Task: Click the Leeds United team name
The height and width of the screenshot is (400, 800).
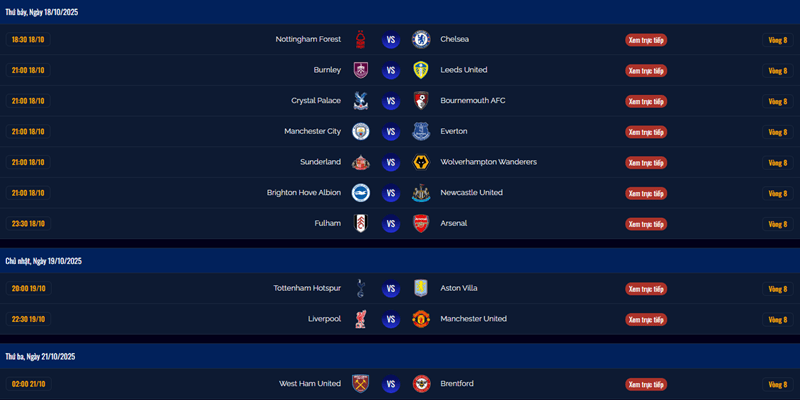Action: (464, 70)
